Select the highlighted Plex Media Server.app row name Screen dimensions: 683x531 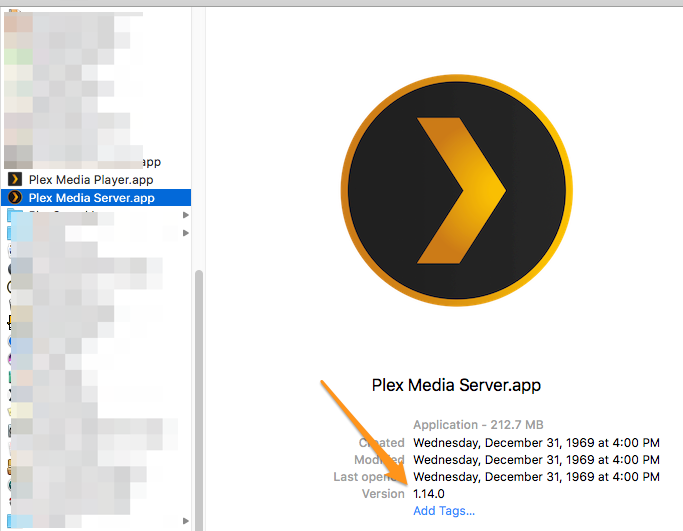click(x=91, y=198)
